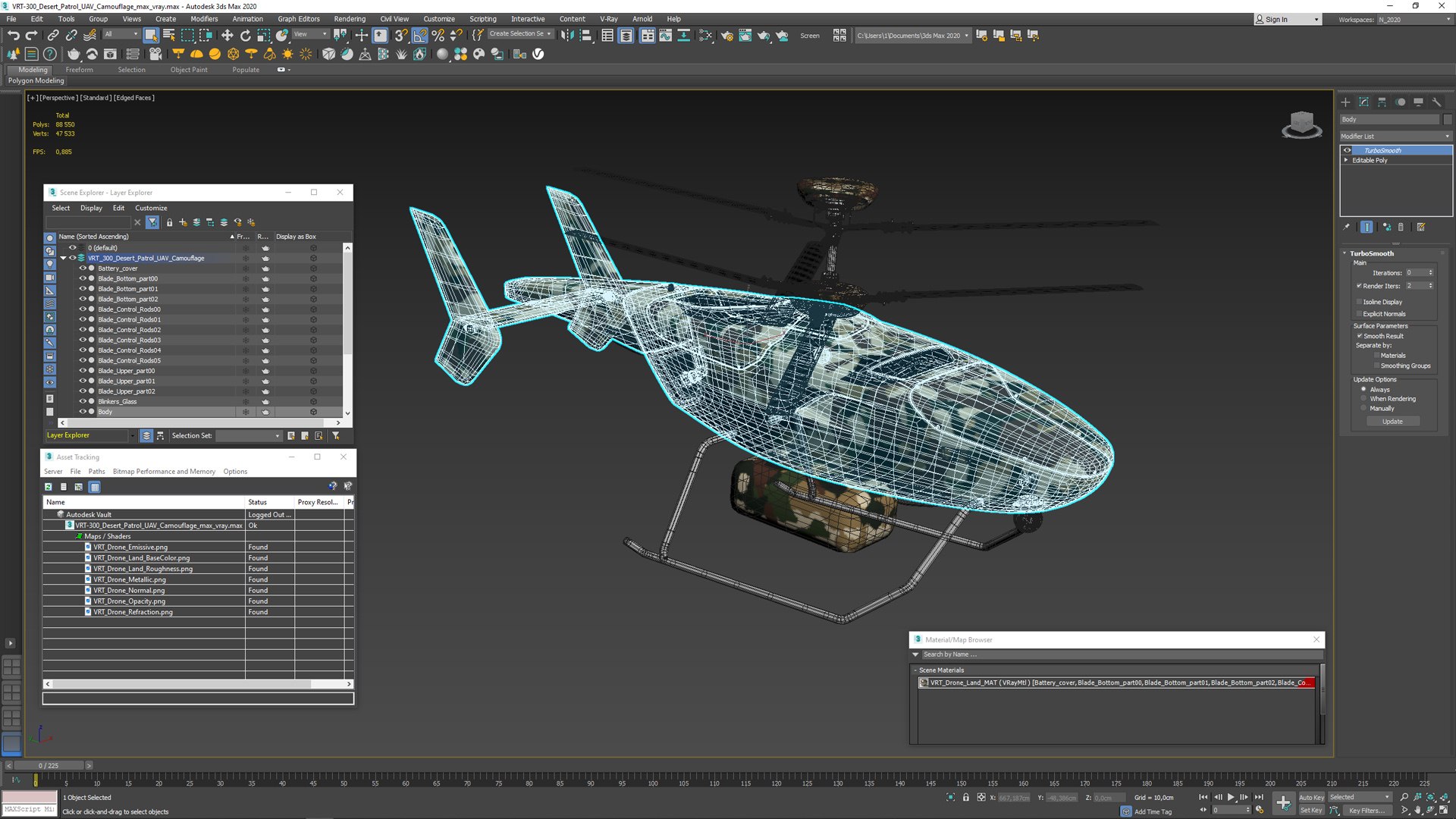Click the yellow sphere primitive icon
1456x819 pixels.
pos(215,54)
